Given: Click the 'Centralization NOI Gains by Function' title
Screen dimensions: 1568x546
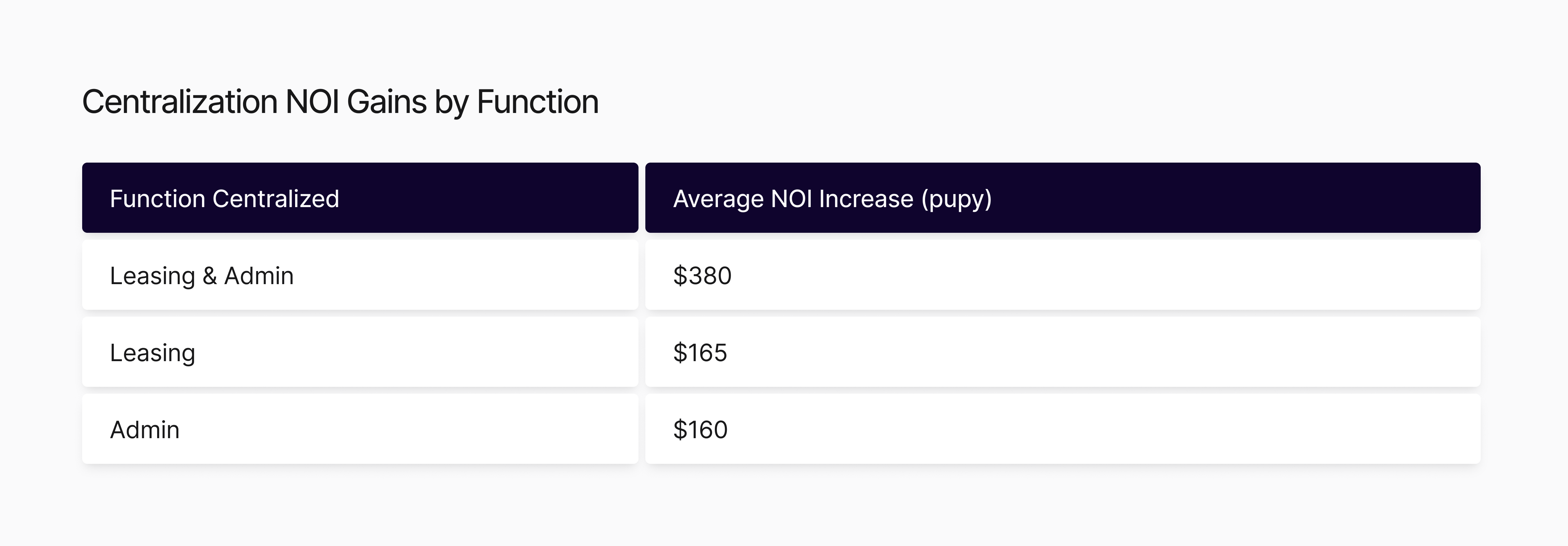Looking at the screenshot, I should click(340, 102).
